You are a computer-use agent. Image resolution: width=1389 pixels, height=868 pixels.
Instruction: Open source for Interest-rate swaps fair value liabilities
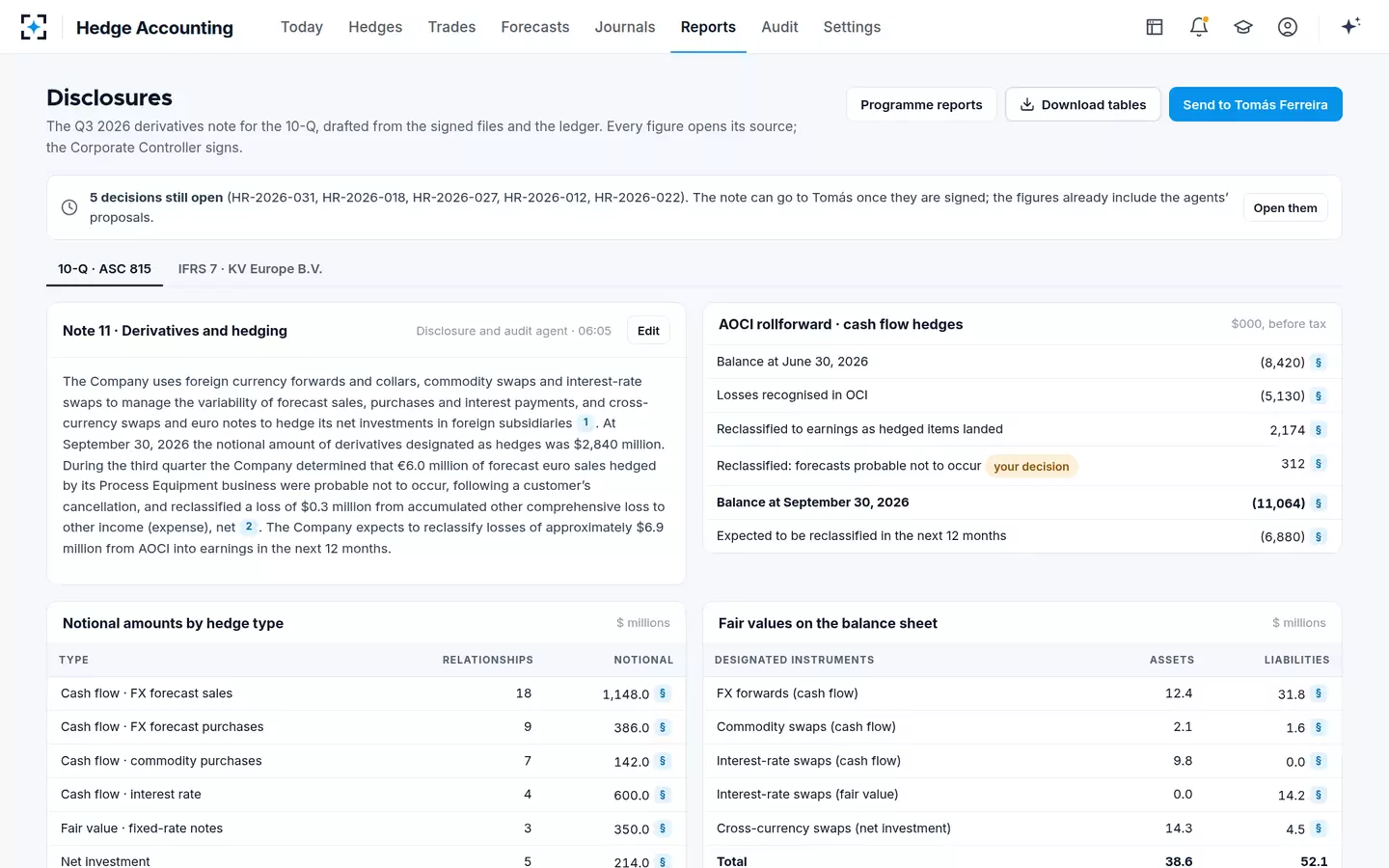(1319, 796)
